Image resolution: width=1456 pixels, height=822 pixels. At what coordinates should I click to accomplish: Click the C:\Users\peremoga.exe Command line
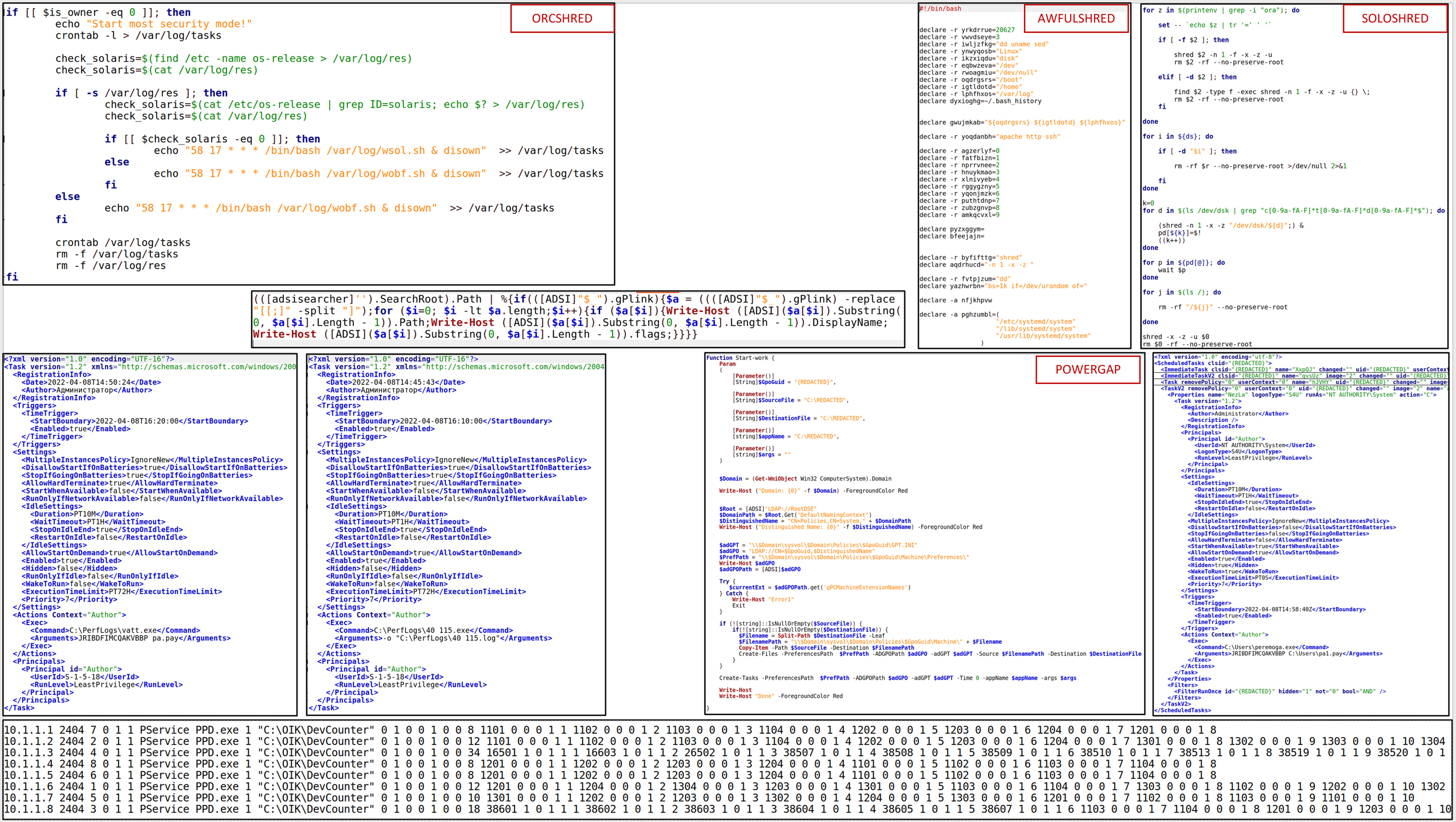pyautogui.click(x=1261, y=647)
